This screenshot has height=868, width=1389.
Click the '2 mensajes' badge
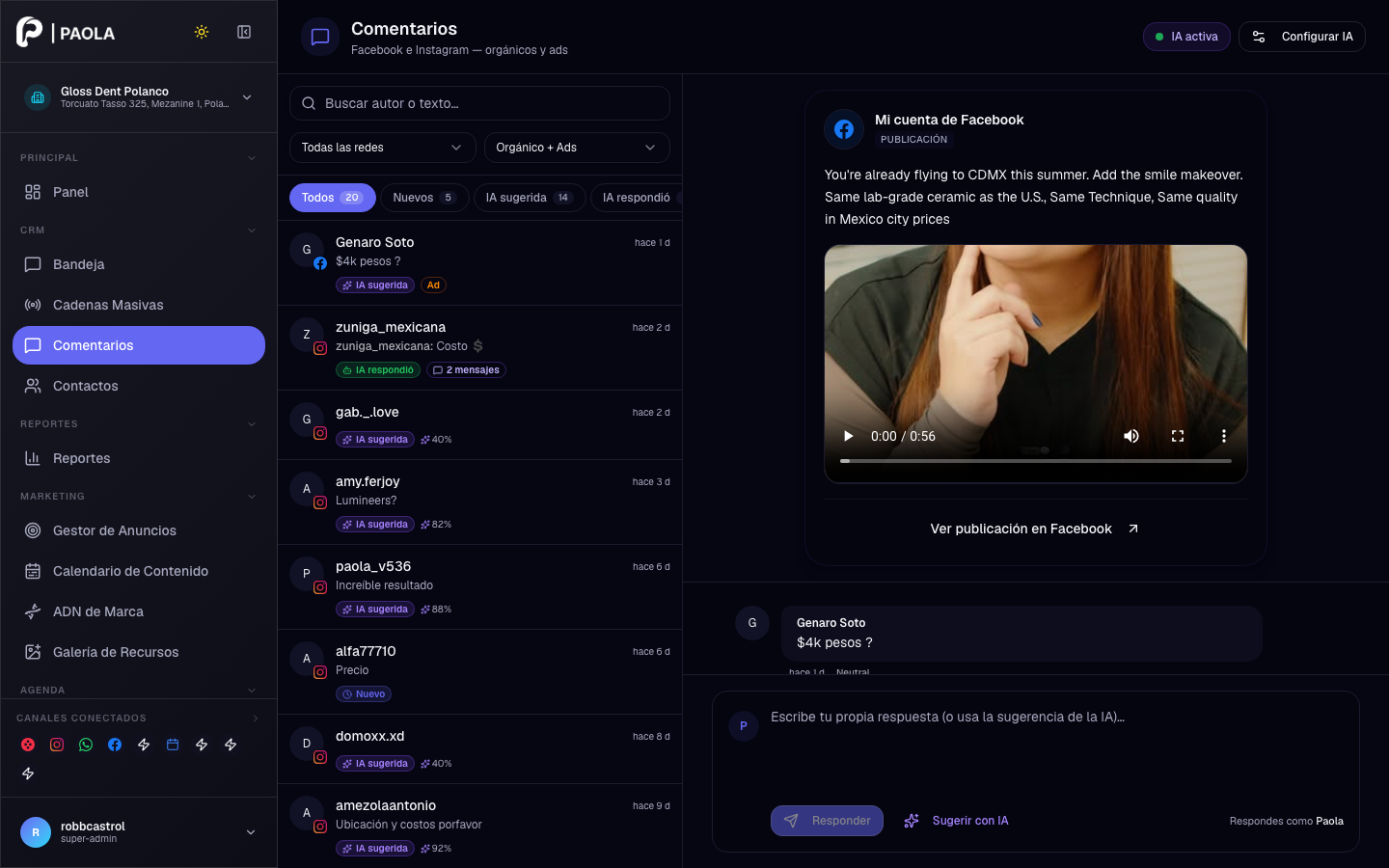[466, 370]
